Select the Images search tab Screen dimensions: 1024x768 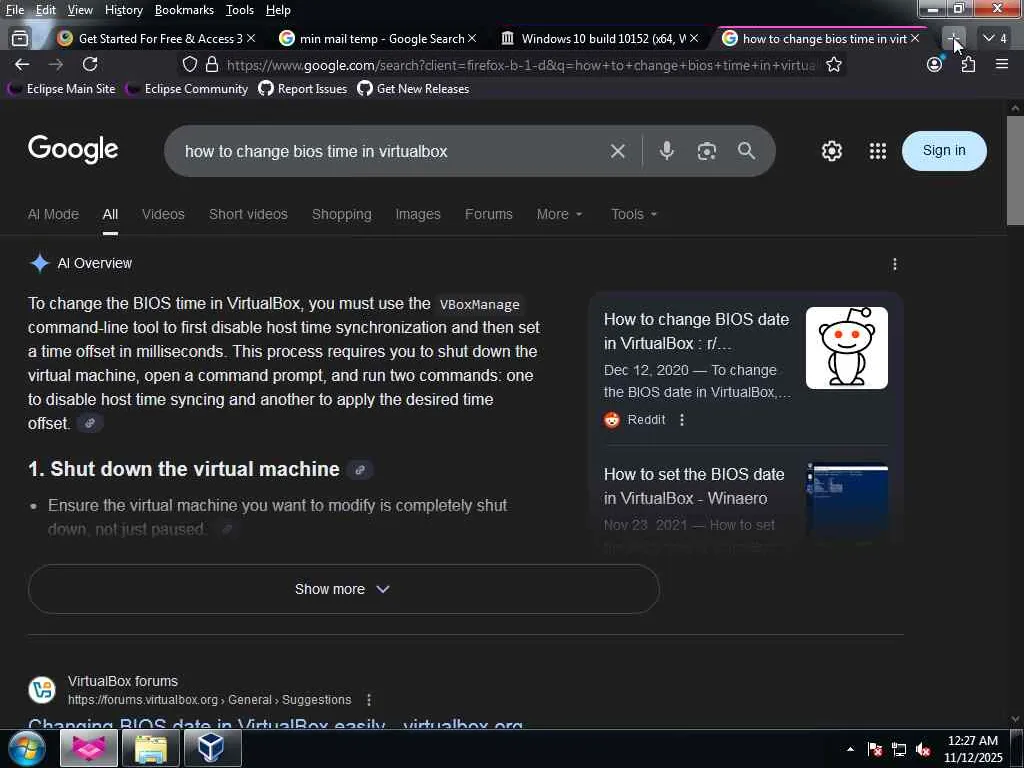418,214
